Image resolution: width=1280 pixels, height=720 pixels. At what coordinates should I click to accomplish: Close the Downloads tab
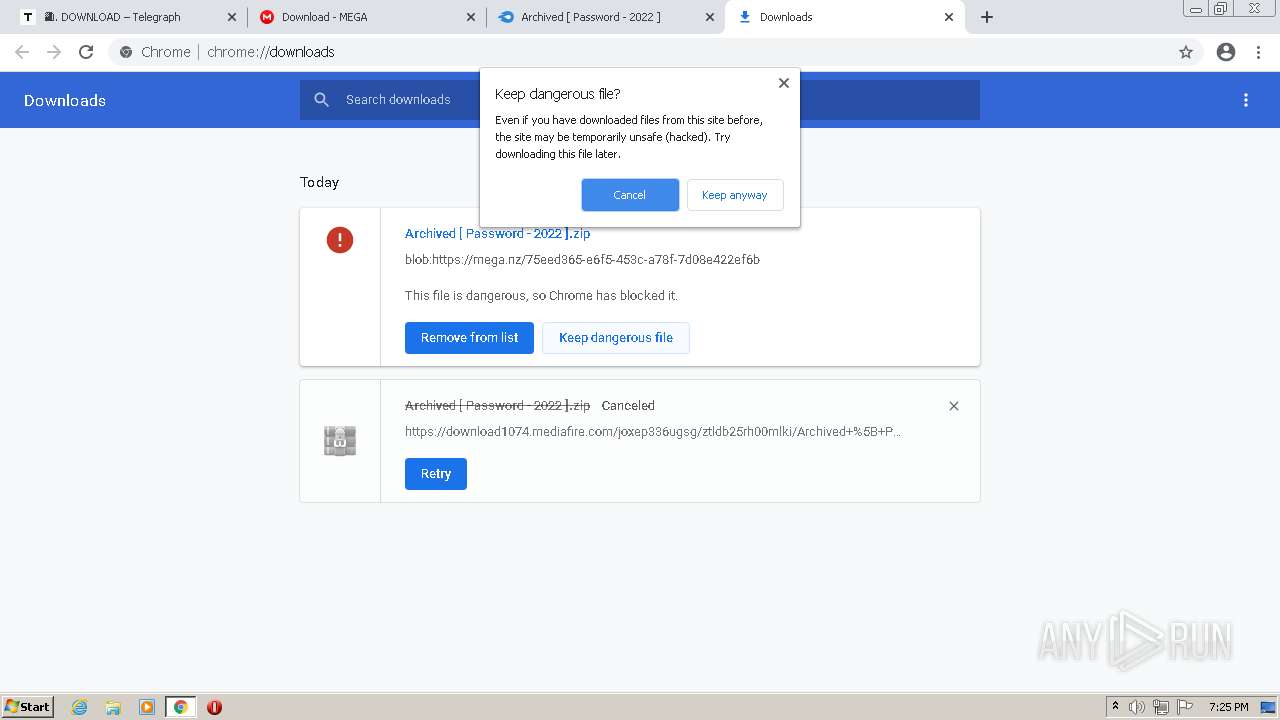point(949,17)
